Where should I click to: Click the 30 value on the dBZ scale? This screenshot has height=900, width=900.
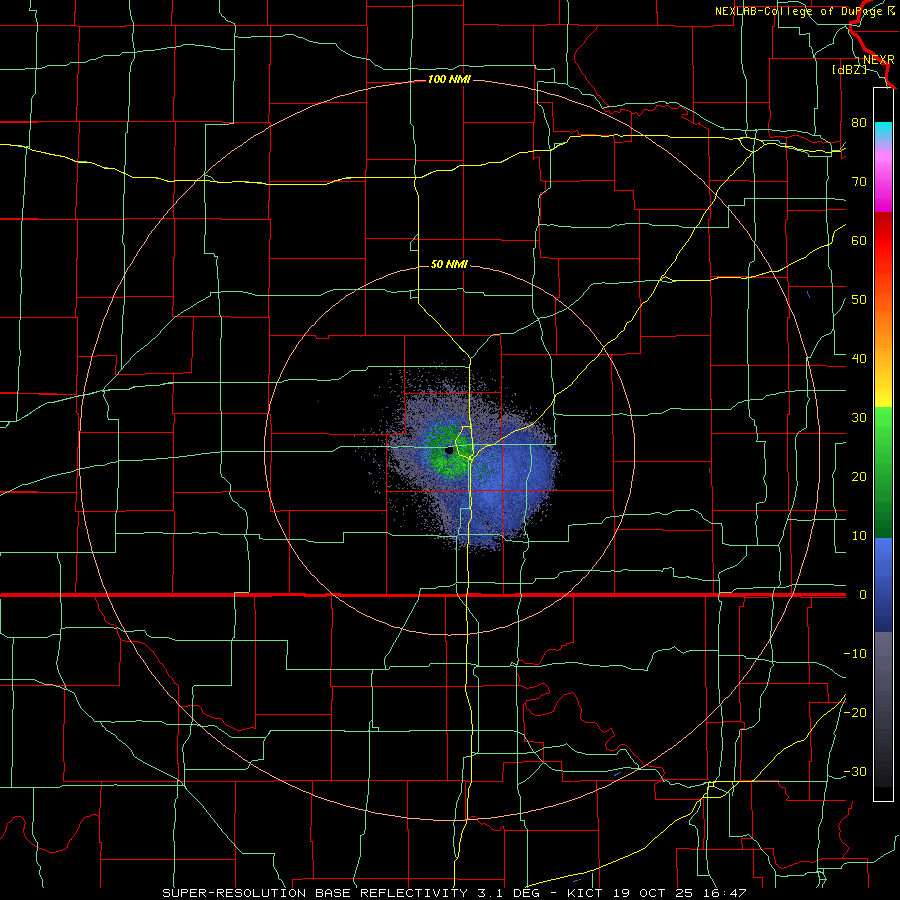[859, 418]
